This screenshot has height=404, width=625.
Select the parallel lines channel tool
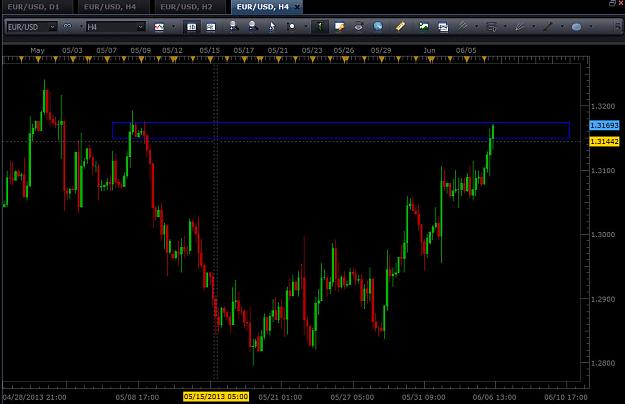click(462, 27)
